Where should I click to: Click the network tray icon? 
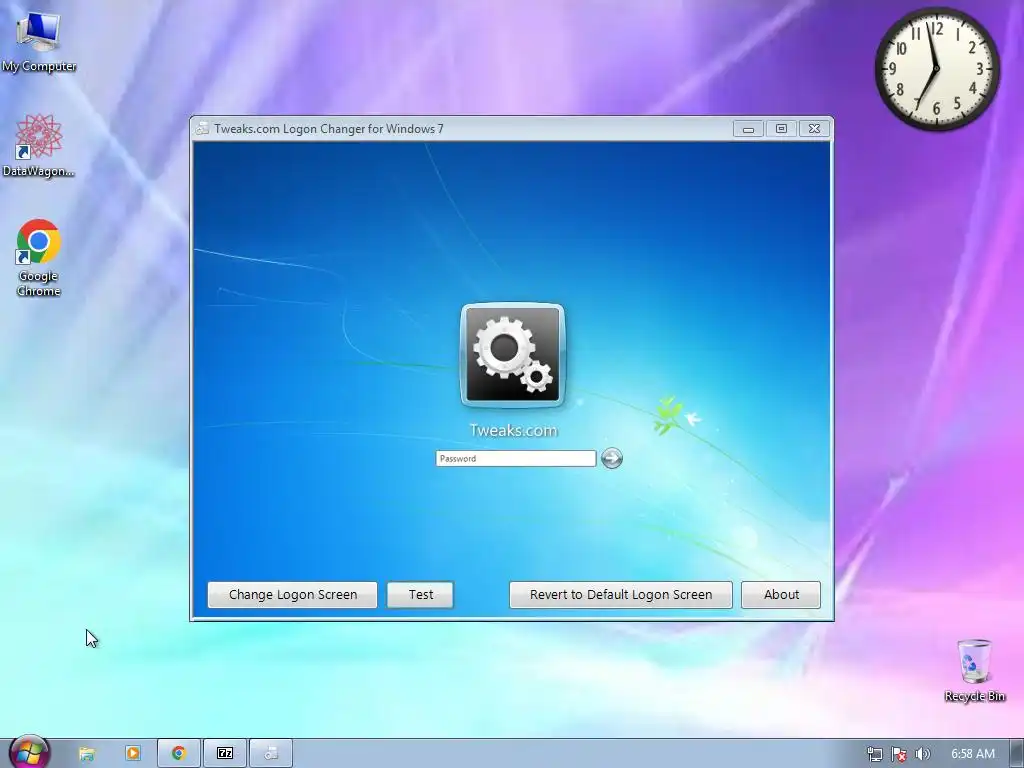tap(874, 754)
